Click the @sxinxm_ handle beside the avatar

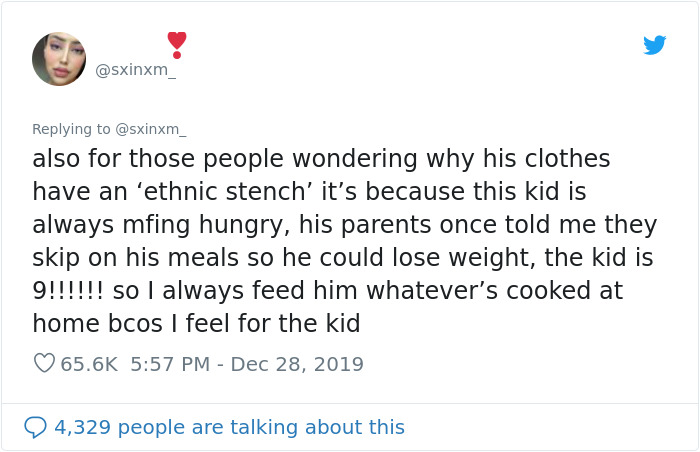click(135, 69)
